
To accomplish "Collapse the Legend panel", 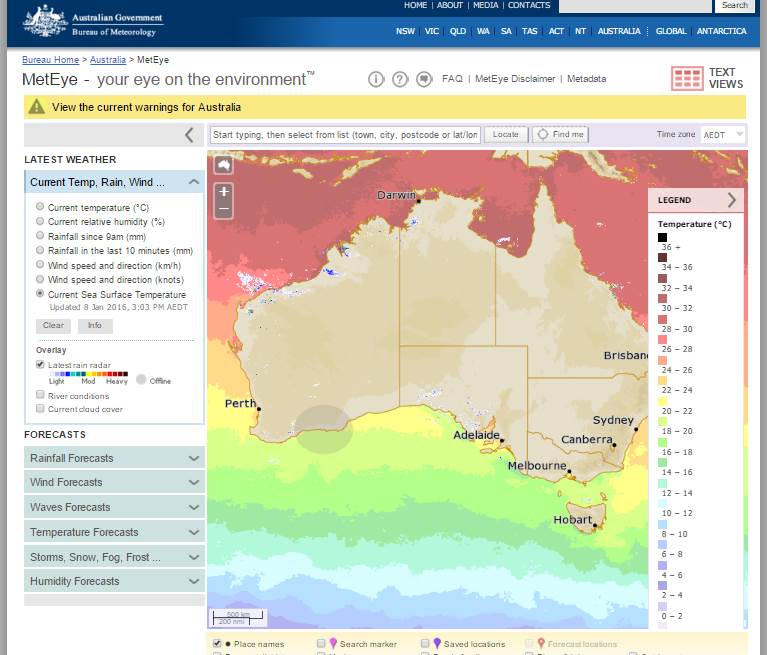I will click(731, 200).
